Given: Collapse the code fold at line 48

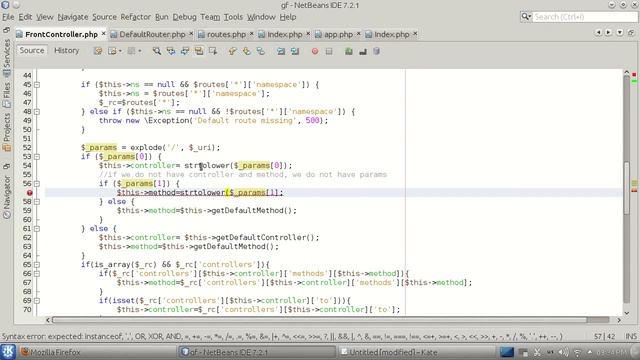Looking at the screenshot, I should [x=37, y=111].
